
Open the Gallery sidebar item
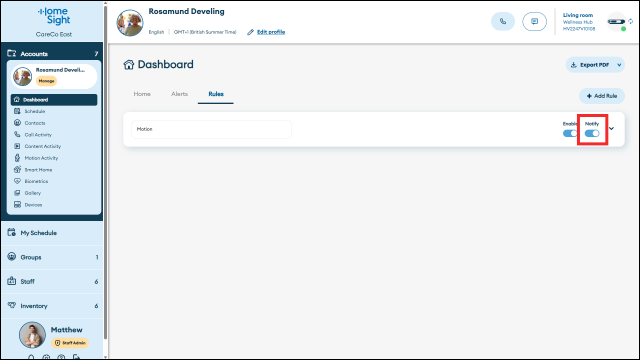pyautogui.click(x=32, y=193)
